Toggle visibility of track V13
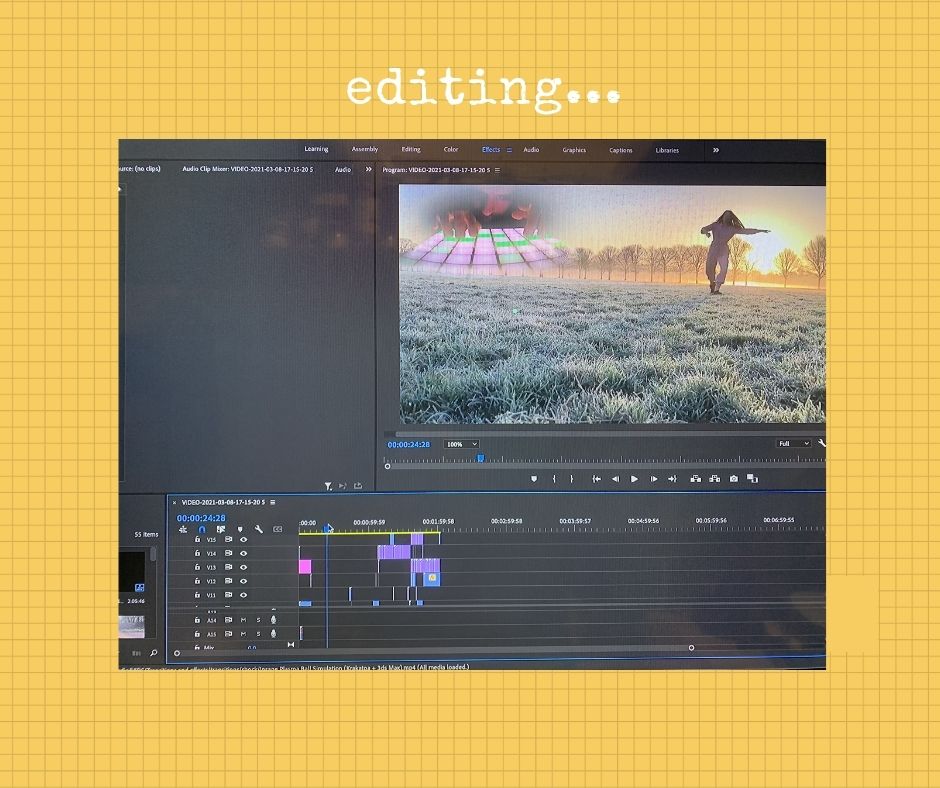The height and width of the screenshot is (788, 940). (243, 567)
